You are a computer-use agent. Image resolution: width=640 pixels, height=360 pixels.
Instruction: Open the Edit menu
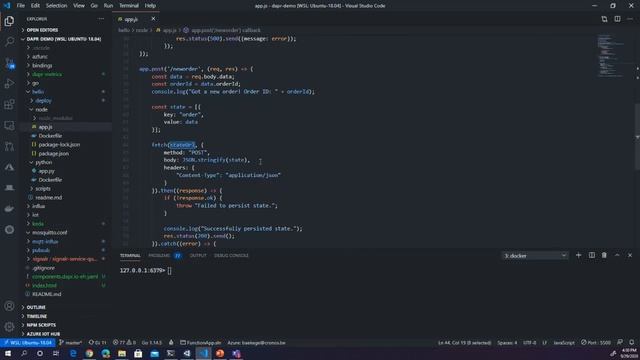click(35, 6)
